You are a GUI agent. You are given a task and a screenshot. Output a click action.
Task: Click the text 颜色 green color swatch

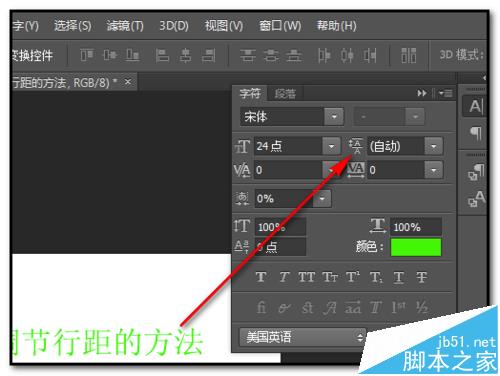(x=416, y=247)
